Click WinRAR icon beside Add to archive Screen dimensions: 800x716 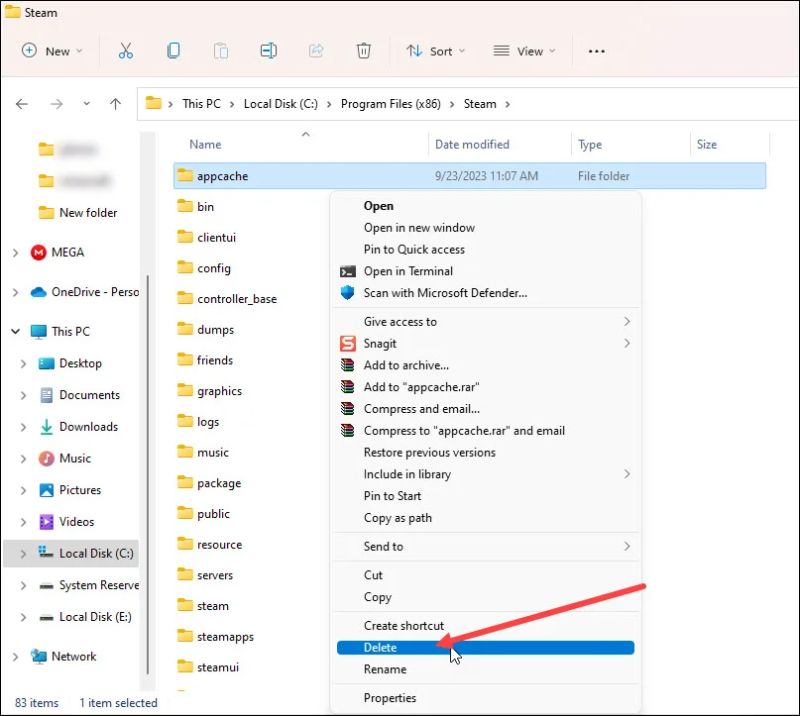coord(347,365)
